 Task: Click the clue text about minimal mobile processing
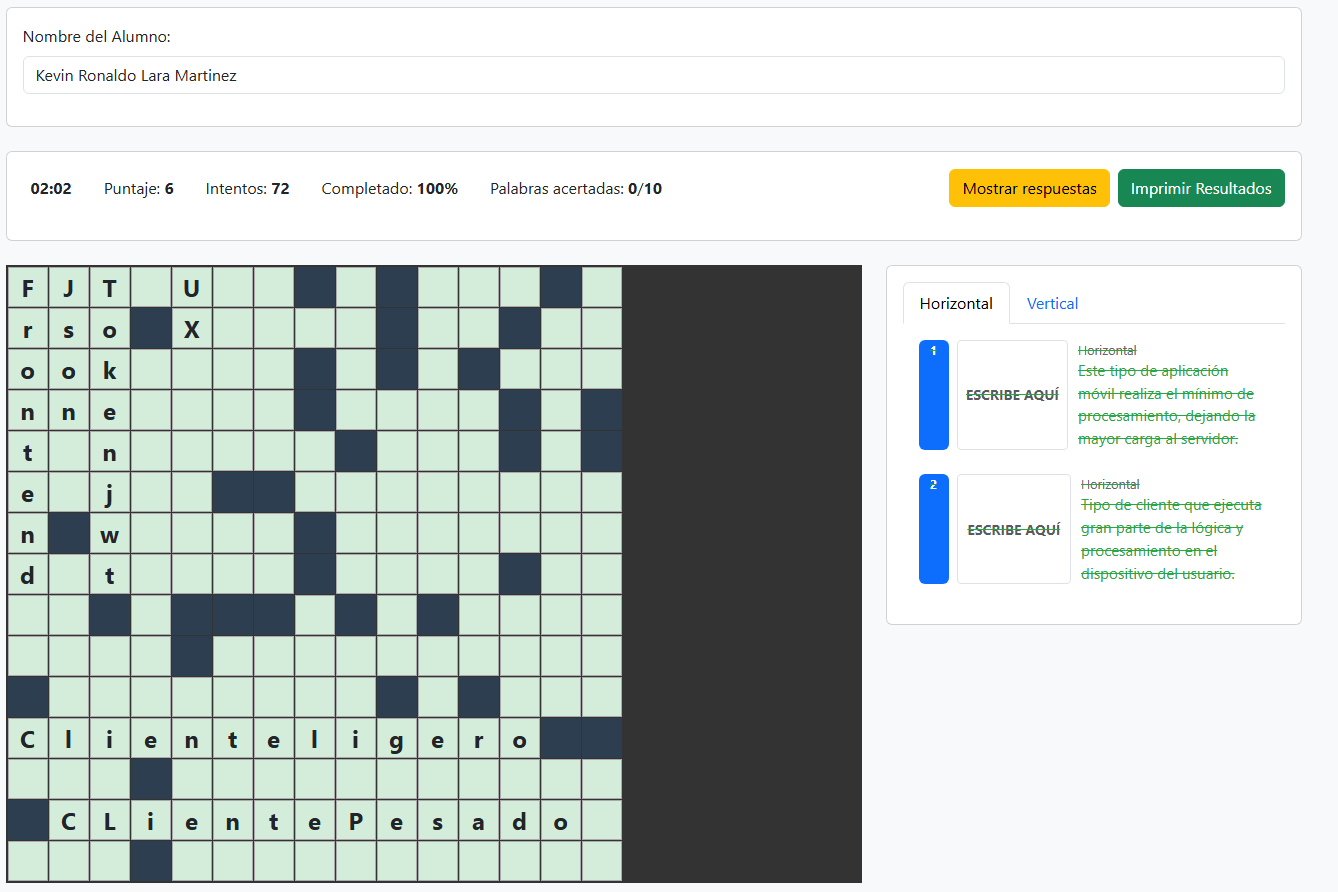(x=1167, y=405)
